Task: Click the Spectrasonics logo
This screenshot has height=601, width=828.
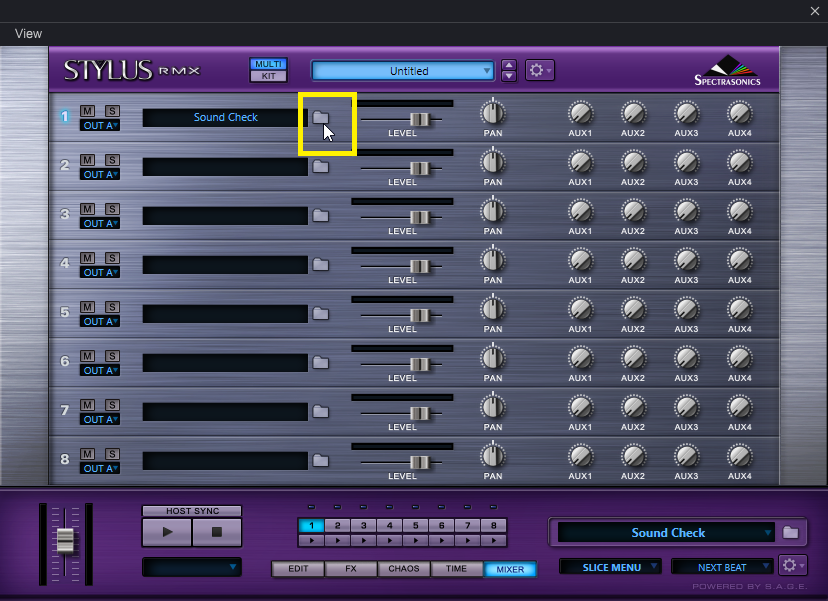Action: [x=728, y=70]
